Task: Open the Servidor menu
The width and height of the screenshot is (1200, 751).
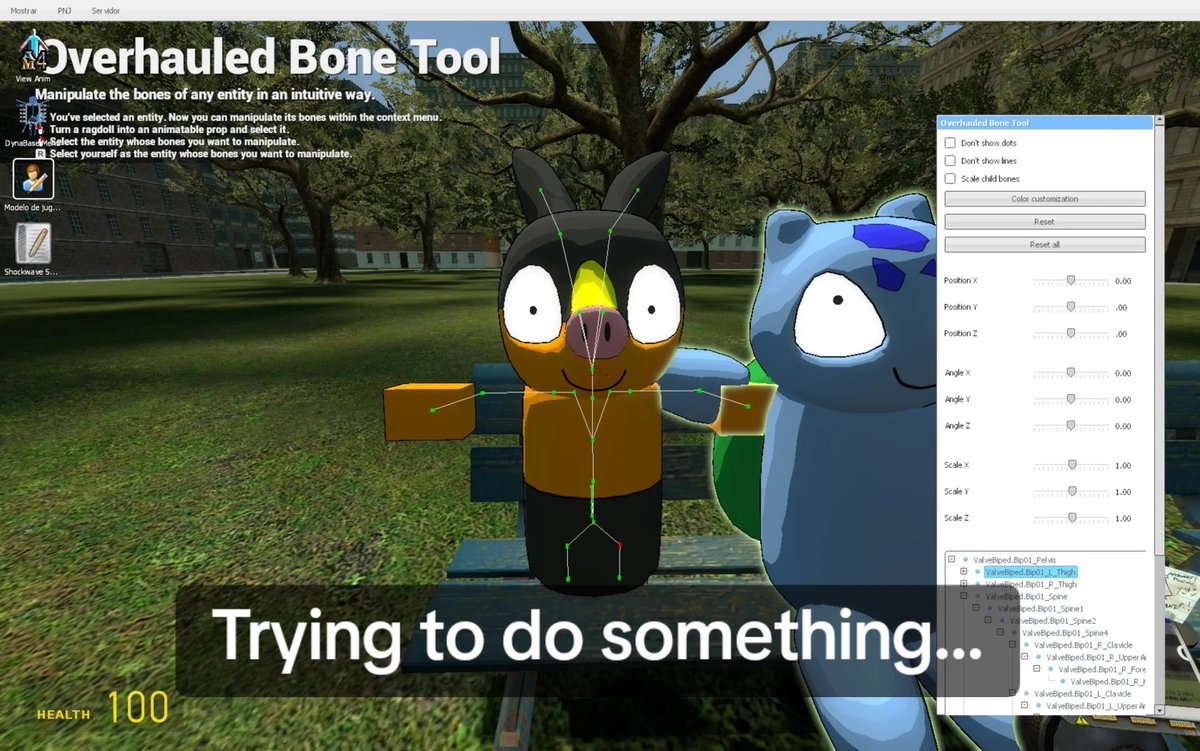Action: click(105, 9)
